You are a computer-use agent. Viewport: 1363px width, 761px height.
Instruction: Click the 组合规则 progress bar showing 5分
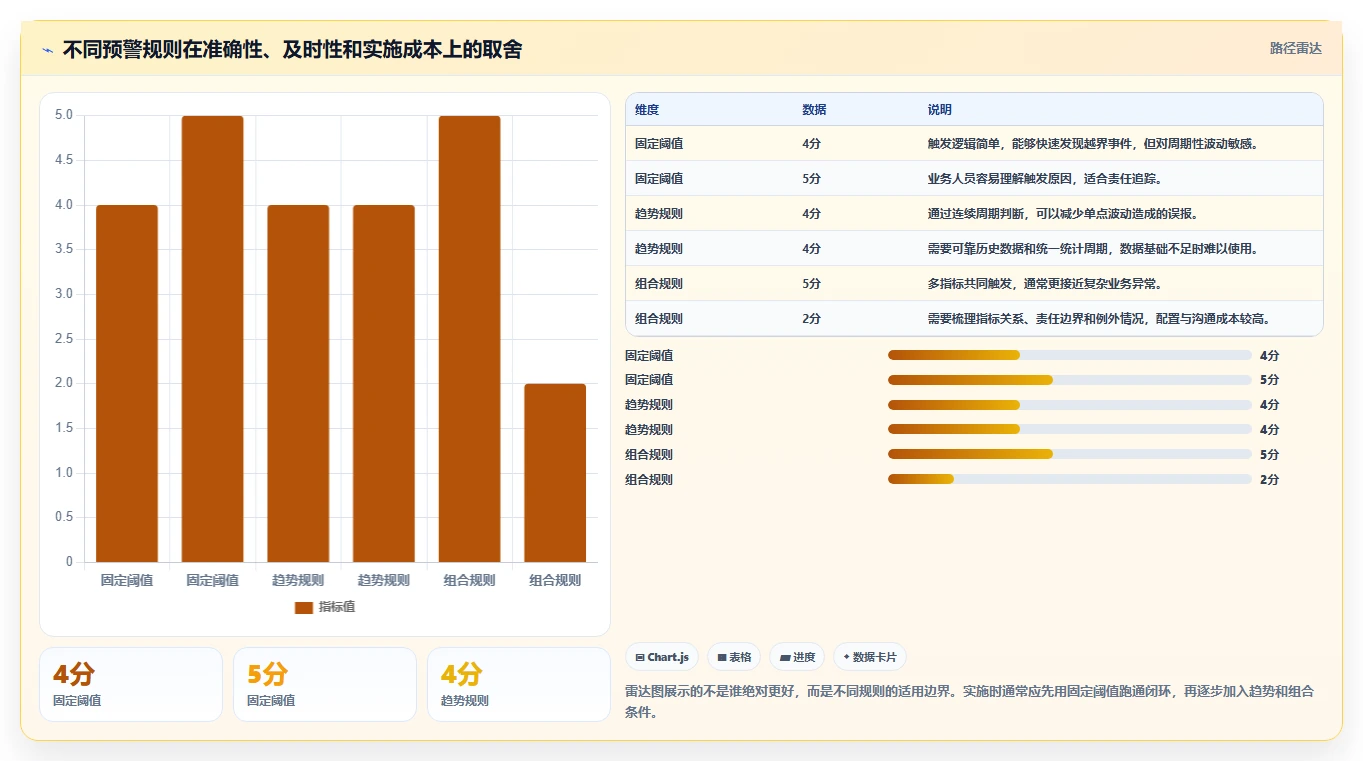point(1070,454)
